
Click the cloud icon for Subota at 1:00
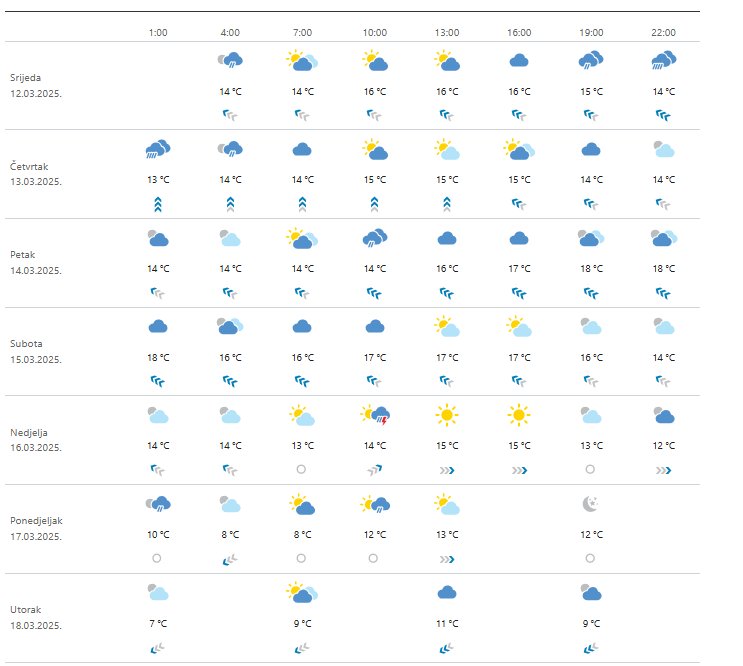158,326
